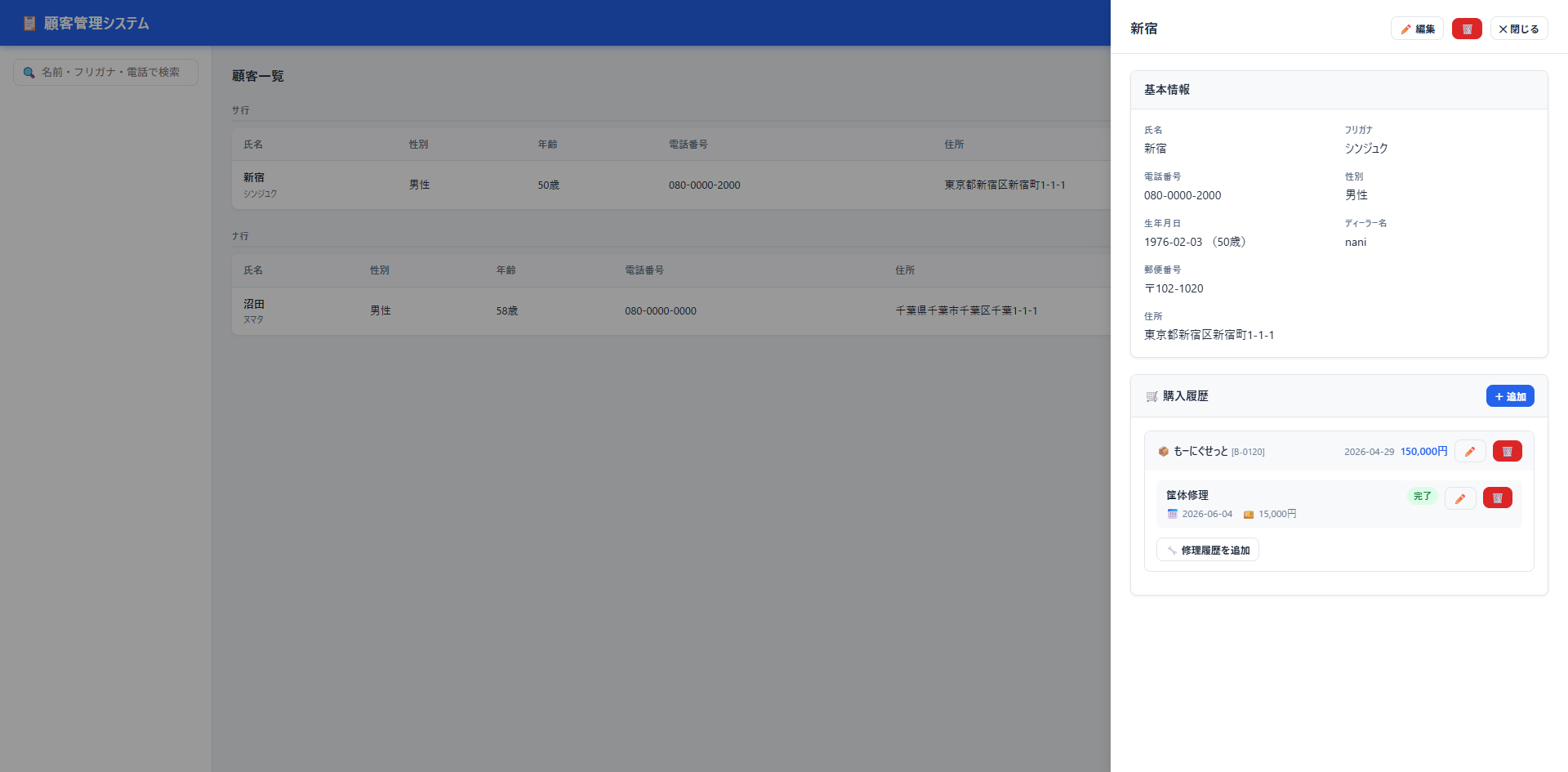
Task: Click the 顧客管理システム header title
Action: pos(96,23)
